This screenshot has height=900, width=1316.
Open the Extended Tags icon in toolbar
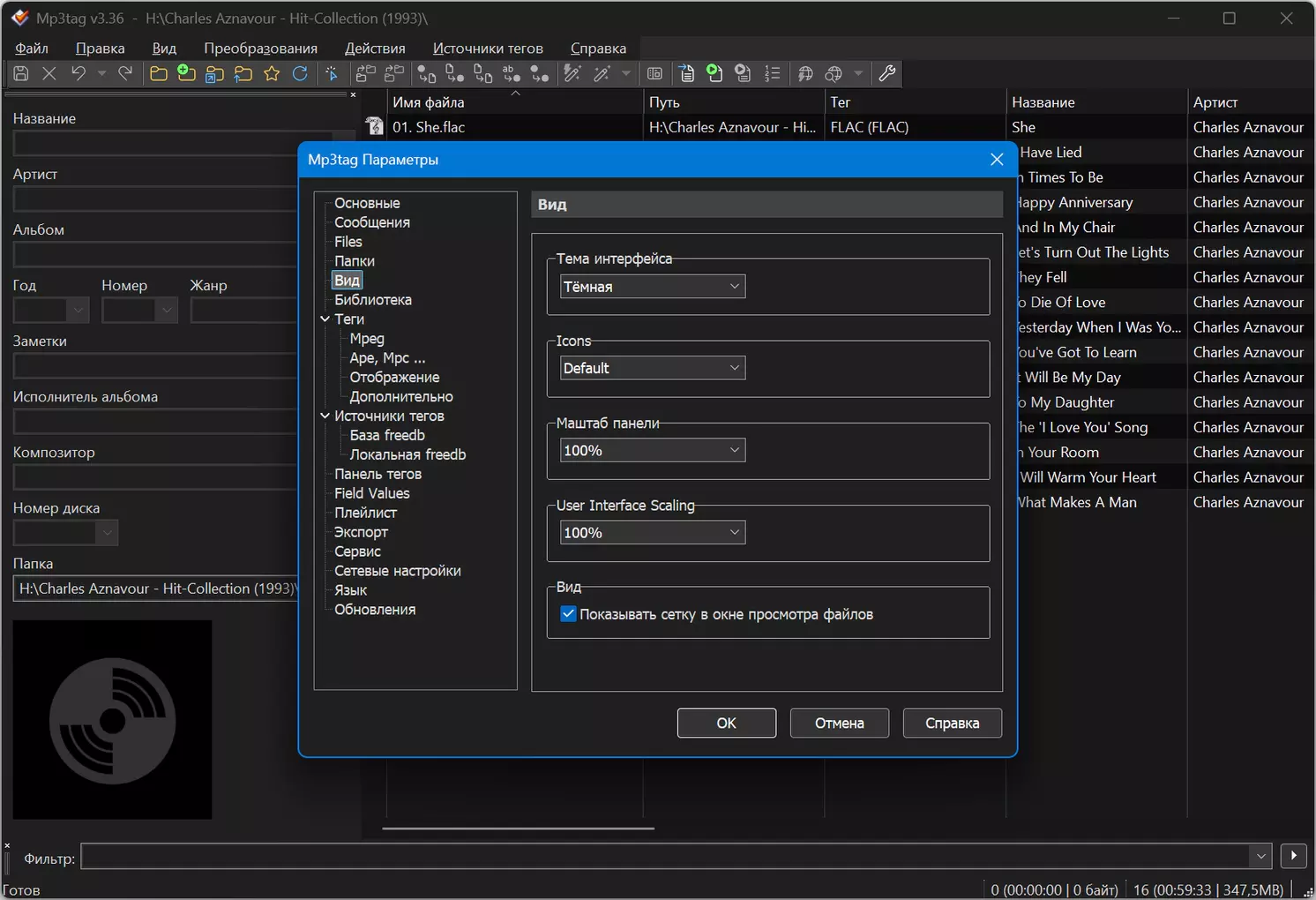(654, 74)
